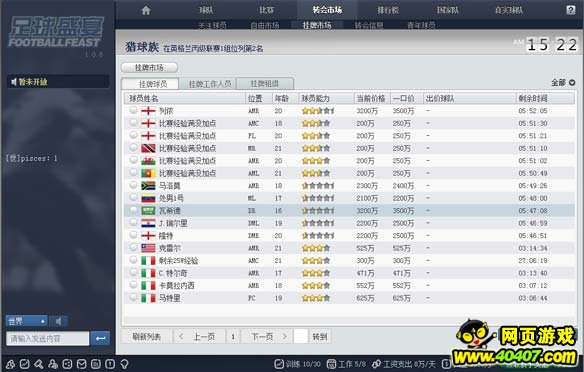Image resolution: width=584 pixels, height=372 pixels.
Task: Expand the 全部 filter dropdown
Action: point(563,83)
